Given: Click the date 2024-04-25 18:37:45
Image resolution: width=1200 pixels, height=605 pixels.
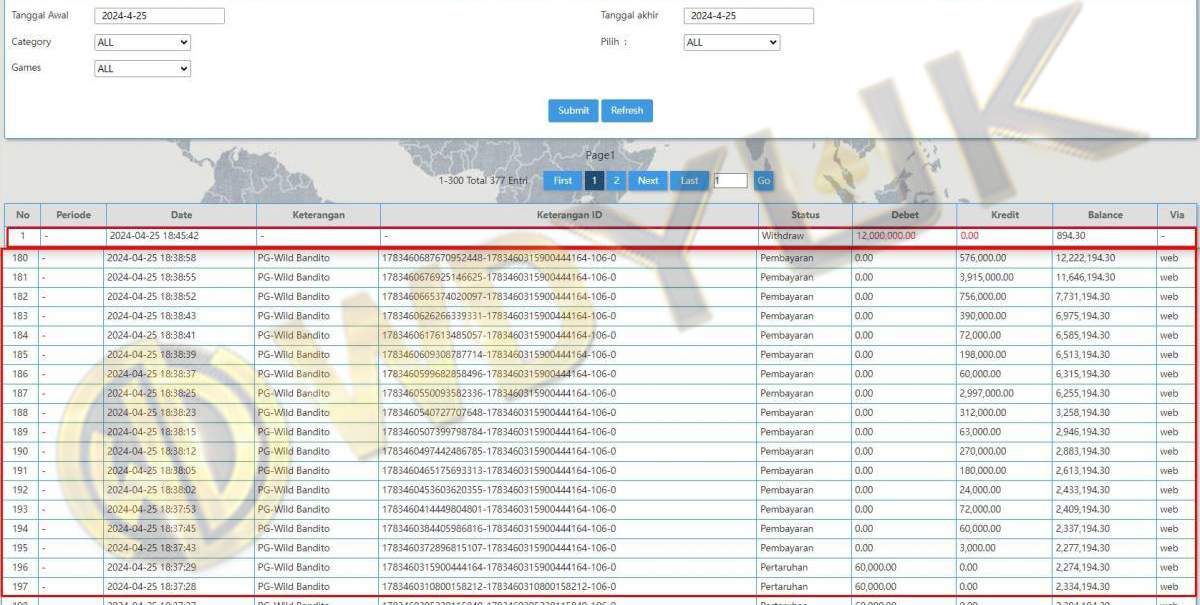Looking at the screenshot, I should (153, 529).
